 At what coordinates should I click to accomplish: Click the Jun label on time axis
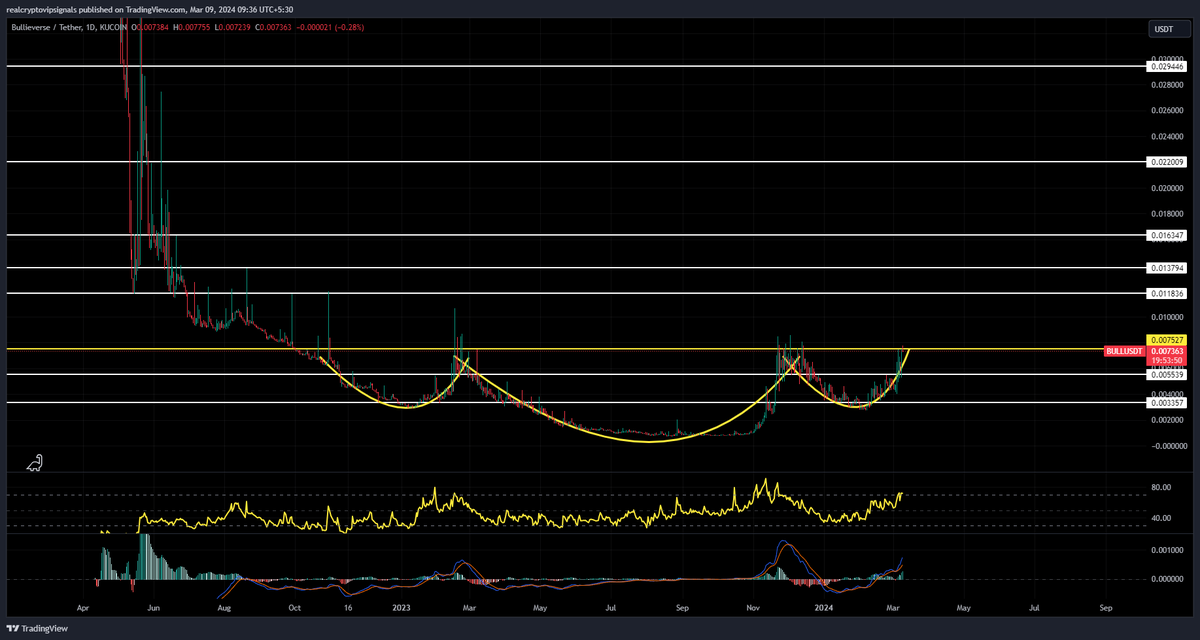153,607
